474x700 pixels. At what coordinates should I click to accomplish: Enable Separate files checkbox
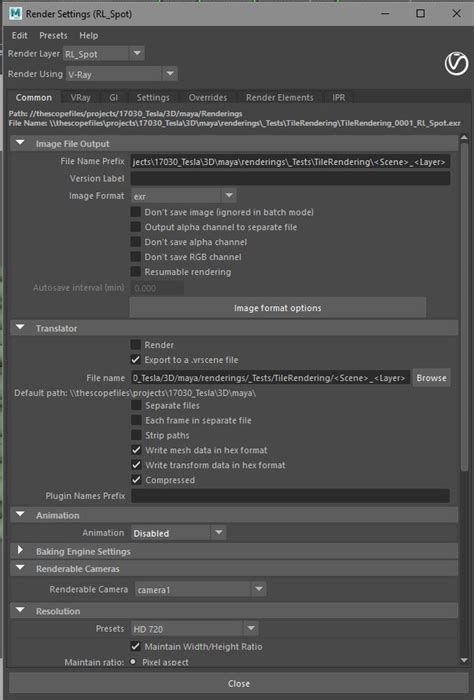coord(136,405)
